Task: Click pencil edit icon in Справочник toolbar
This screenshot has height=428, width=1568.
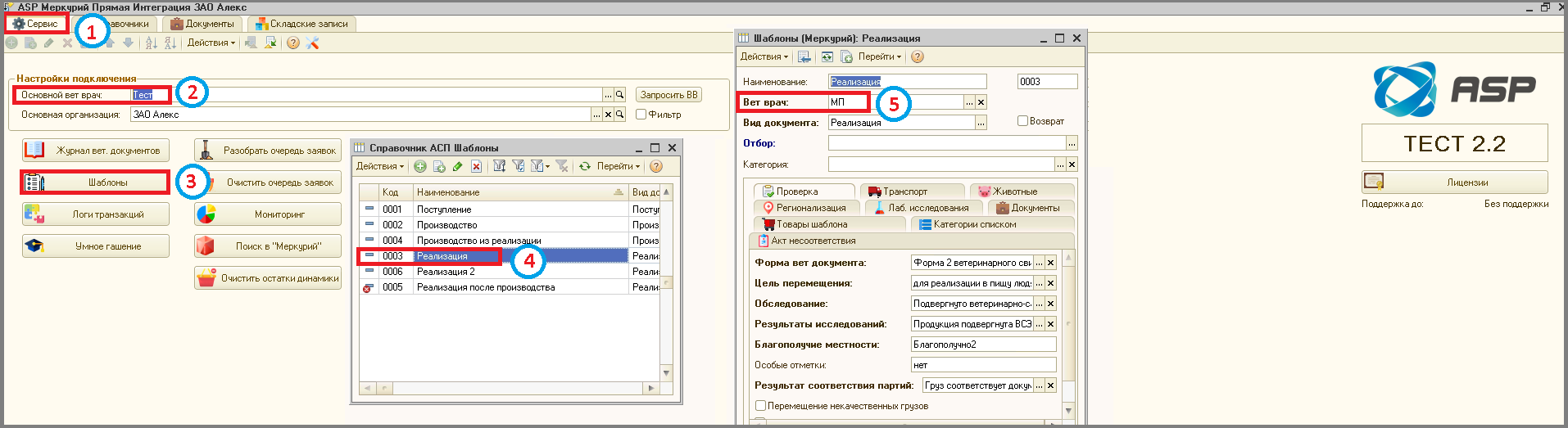Action: [457, 166]
